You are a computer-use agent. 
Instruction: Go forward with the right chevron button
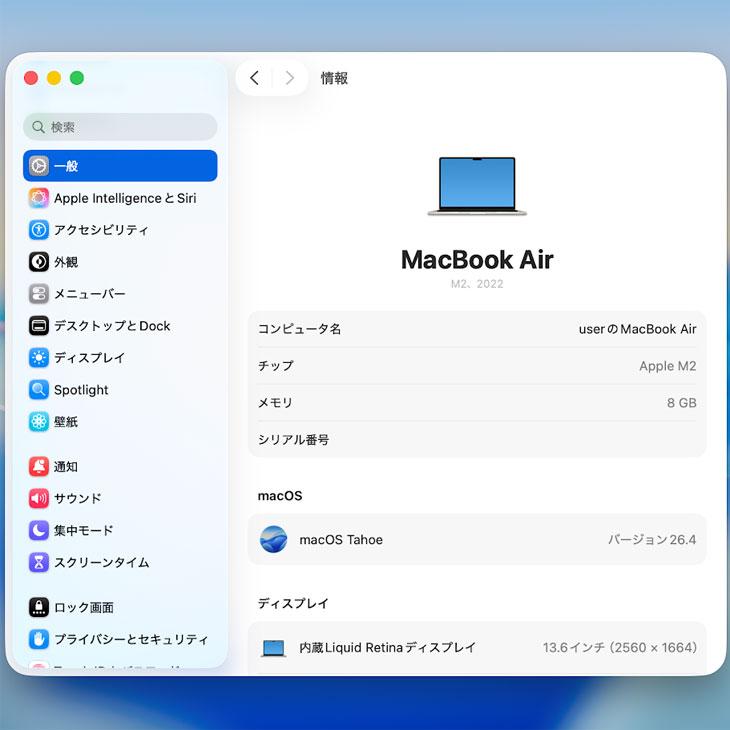click(290, 78)
